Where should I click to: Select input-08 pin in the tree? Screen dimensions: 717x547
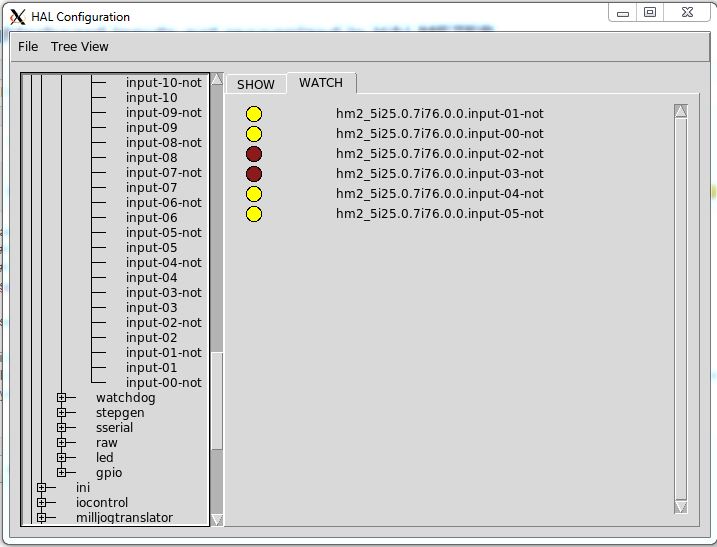(151, 158)
